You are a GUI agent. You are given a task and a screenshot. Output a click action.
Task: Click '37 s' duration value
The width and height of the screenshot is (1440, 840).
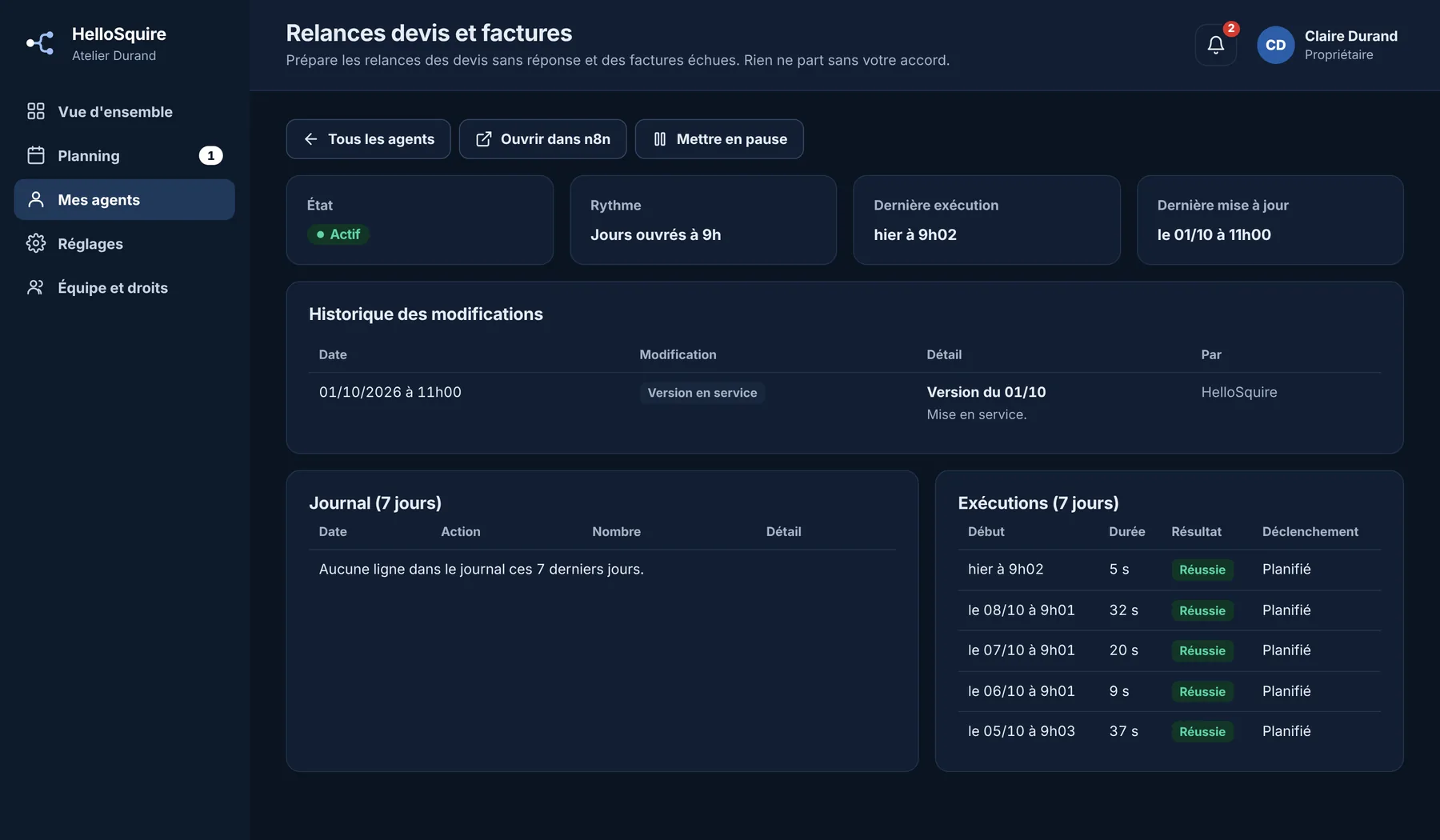coord(1123,731)
